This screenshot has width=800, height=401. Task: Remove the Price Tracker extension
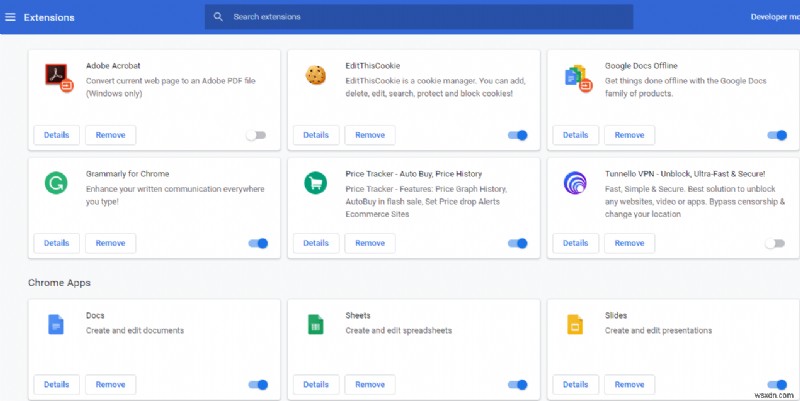coord(370,243)
